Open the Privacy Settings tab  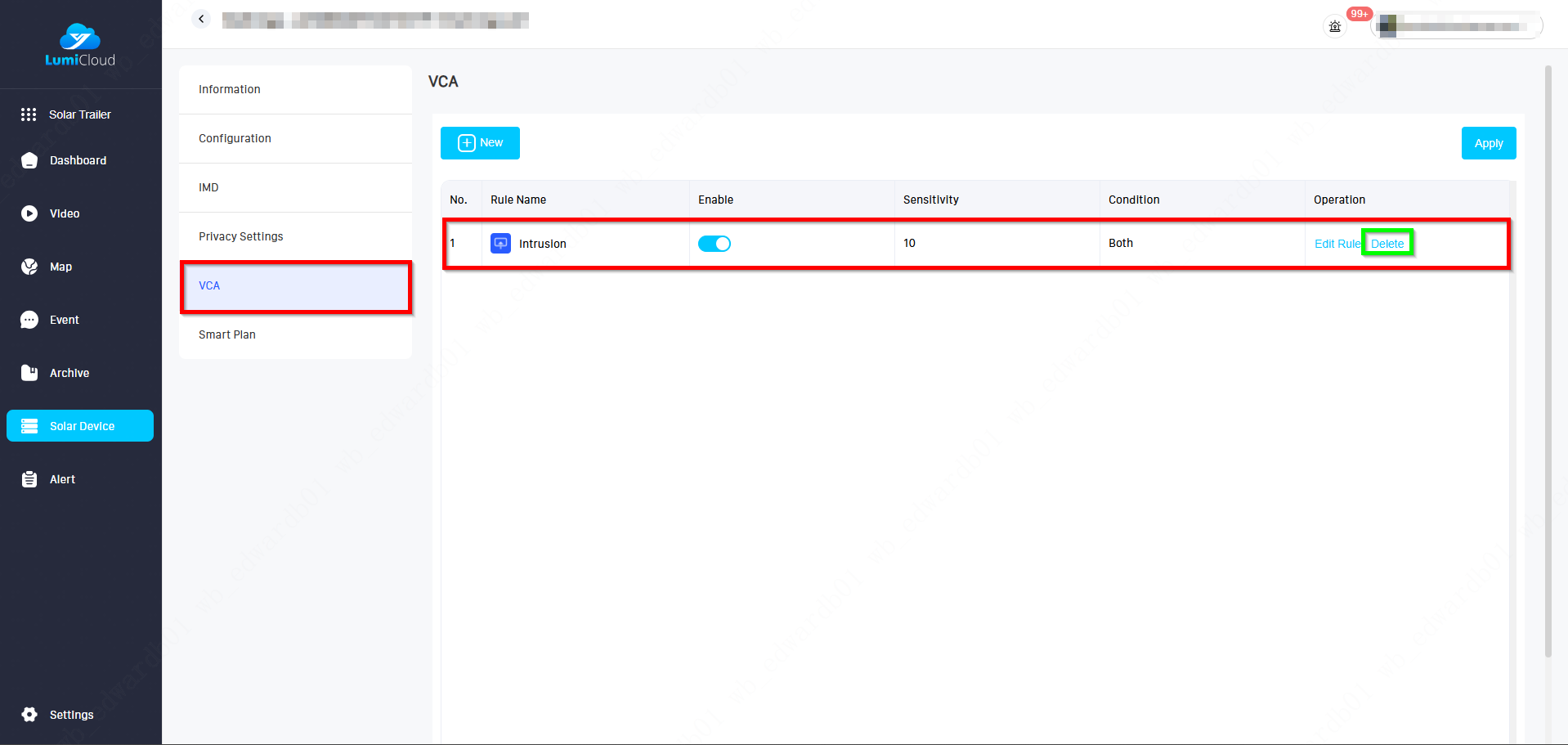coord(241,236)
